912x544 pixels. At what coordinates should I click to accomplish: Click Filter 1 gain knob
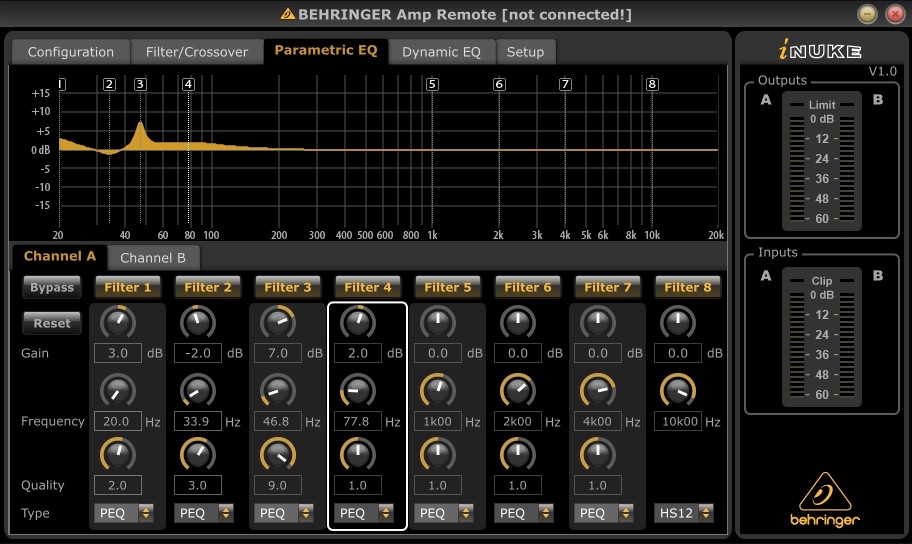tap(117, 322)
